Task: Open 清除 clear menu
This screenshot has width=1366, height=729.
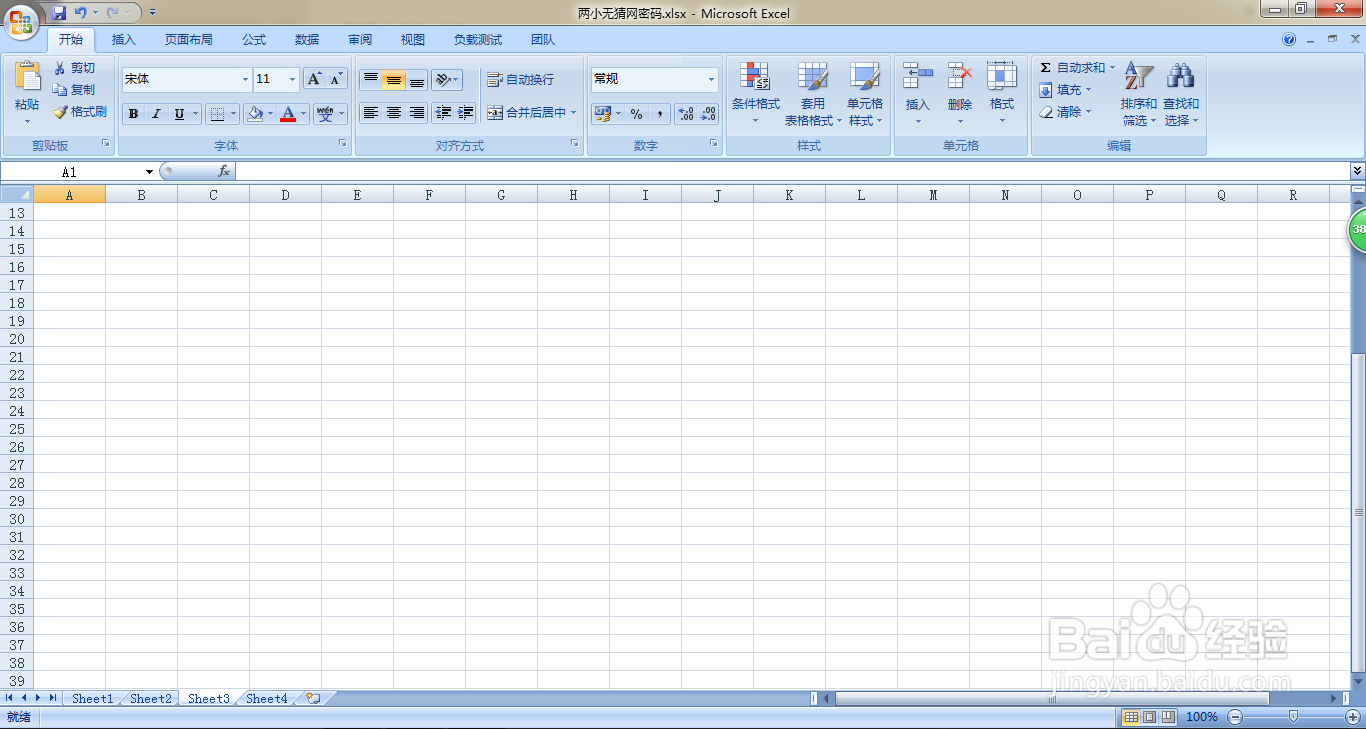Action: coord(1066,112)
